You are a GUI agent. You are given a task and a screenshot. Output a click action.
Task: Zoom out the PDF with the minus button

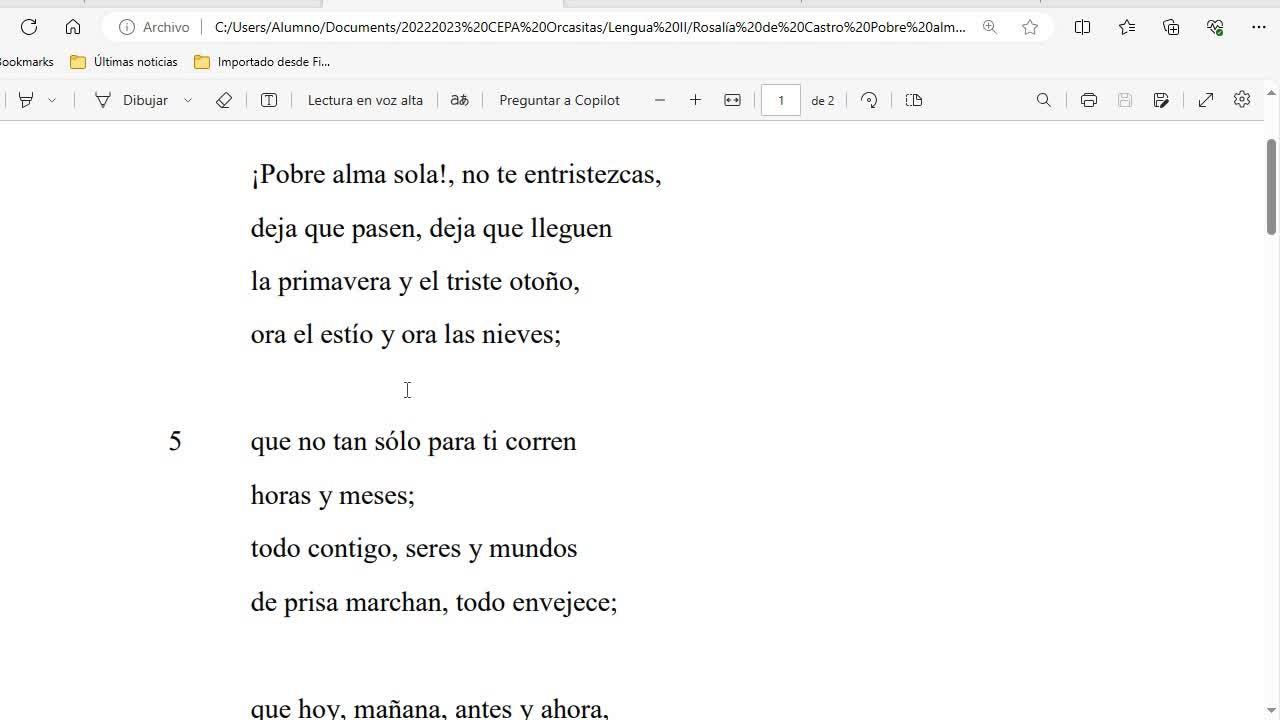pyautogui.click(x=660, y=100)
